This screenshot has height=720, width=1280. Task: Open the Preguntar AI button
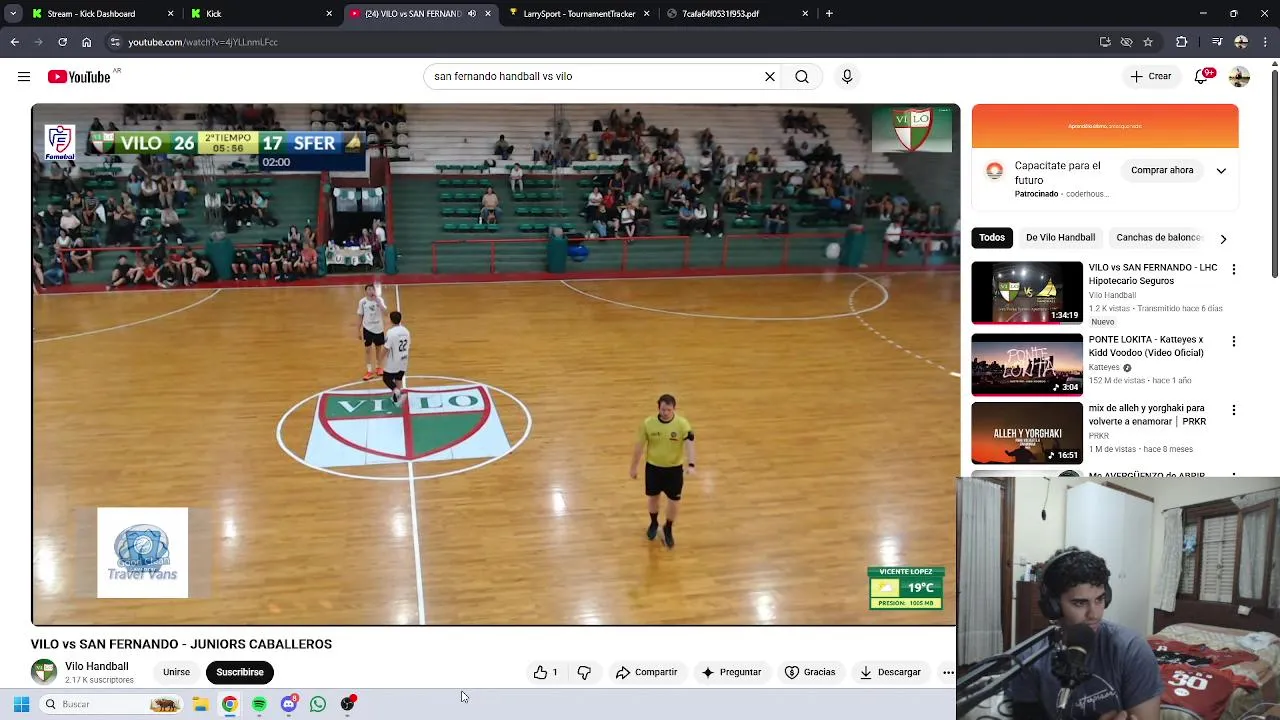coord(732,672)
